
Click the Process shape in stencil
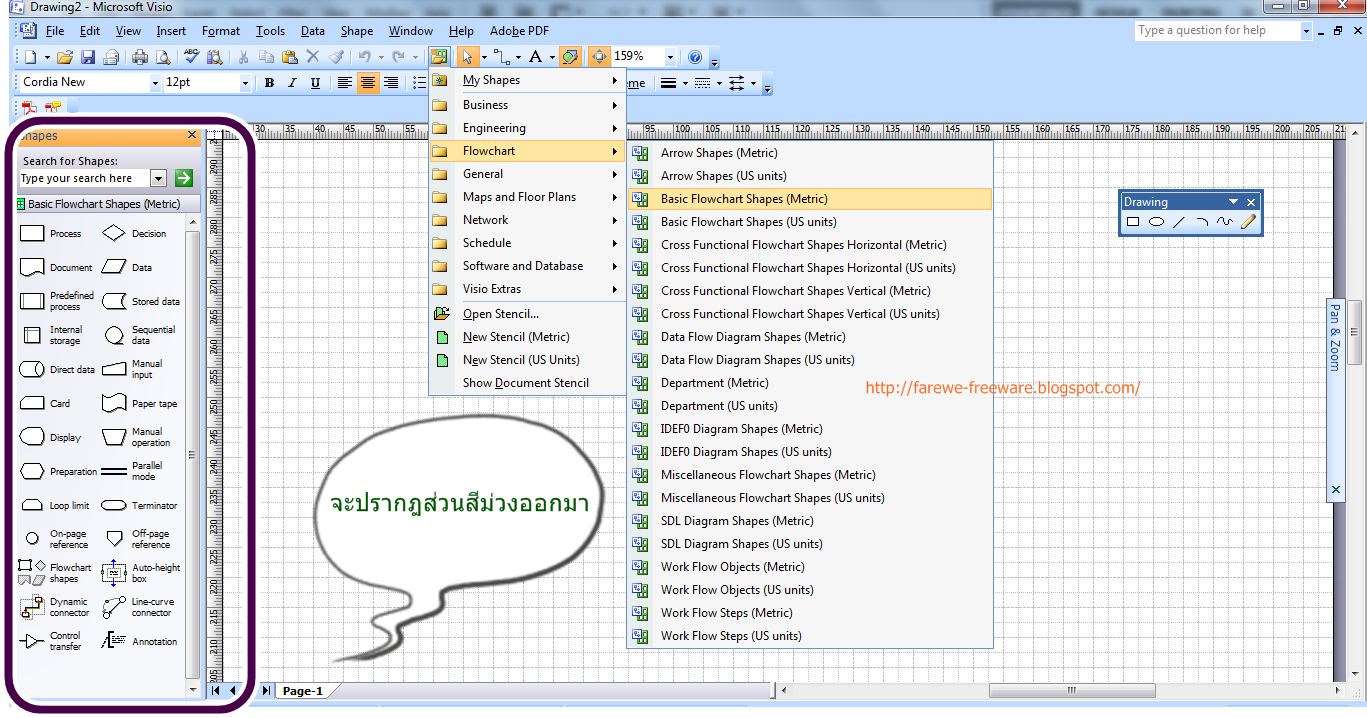click(51, 234)
